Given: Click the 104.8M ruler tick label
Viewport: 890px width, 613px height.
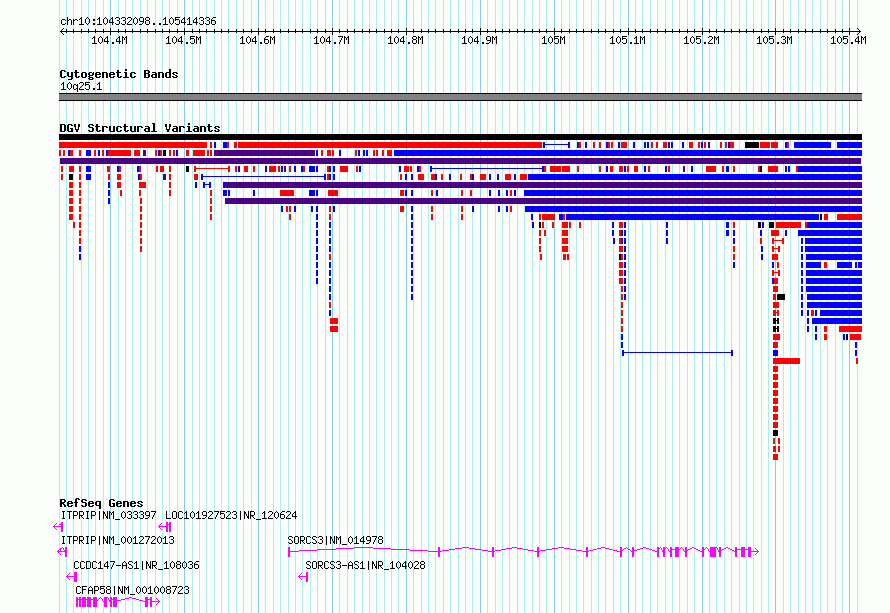Looking at the screenshot, I should click(x=405, y=40).
